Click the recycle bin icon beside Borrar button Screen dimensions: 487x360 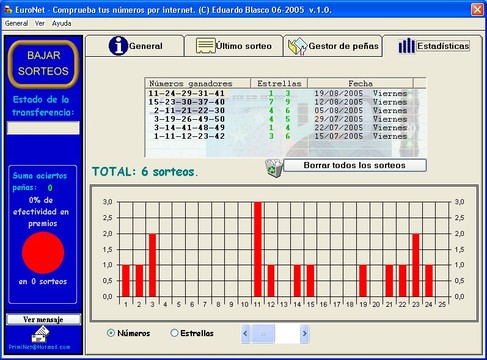274,168
